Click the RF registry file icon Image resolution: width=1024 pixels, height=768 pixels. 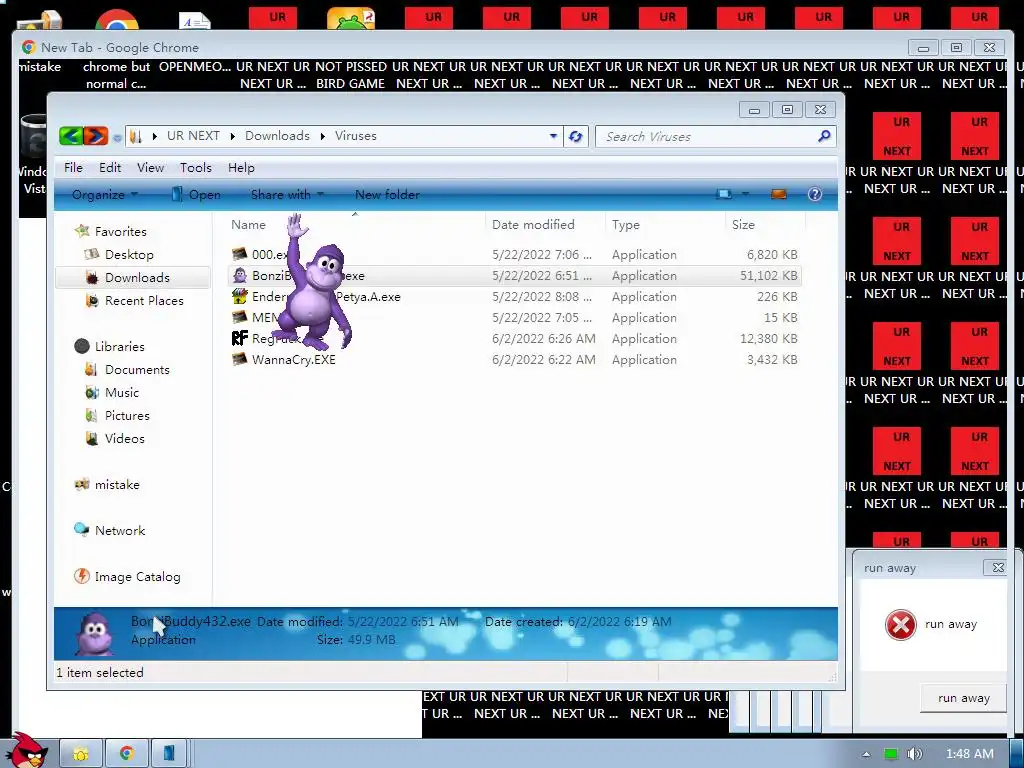240,338
